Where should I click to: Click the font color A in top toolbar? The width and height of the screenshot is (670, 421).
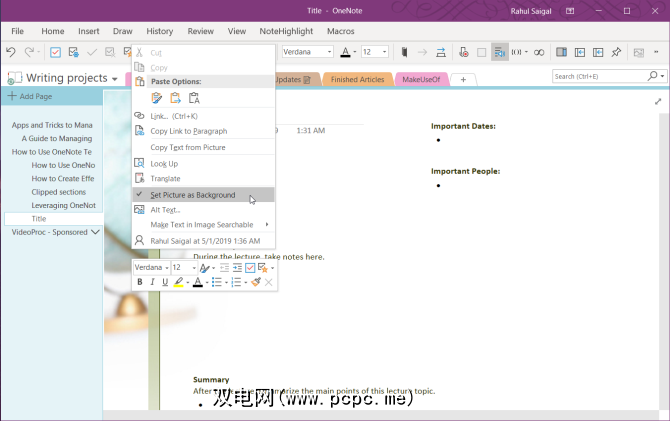coord(345,52)
